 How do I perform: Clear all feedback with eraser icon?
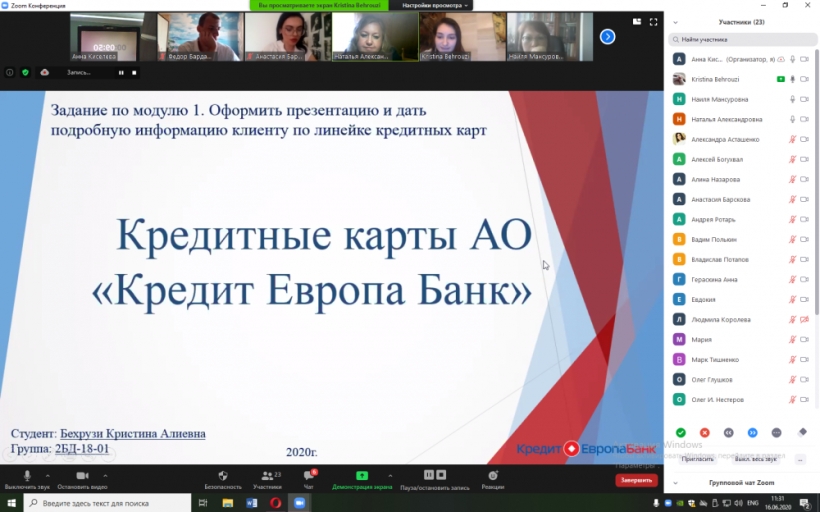click(x=802, y=432)
